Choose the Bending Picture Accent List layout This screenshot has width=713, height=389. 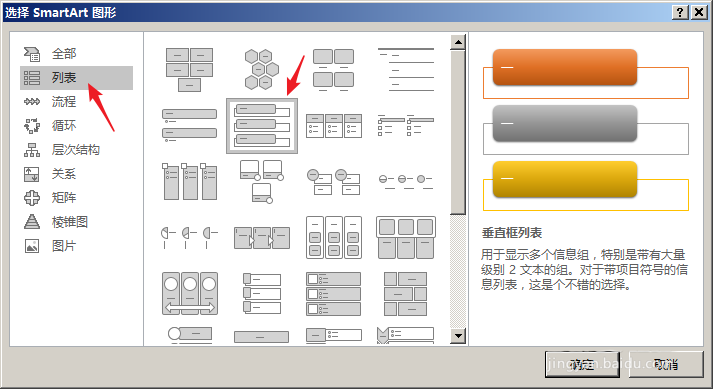point(261,182)
